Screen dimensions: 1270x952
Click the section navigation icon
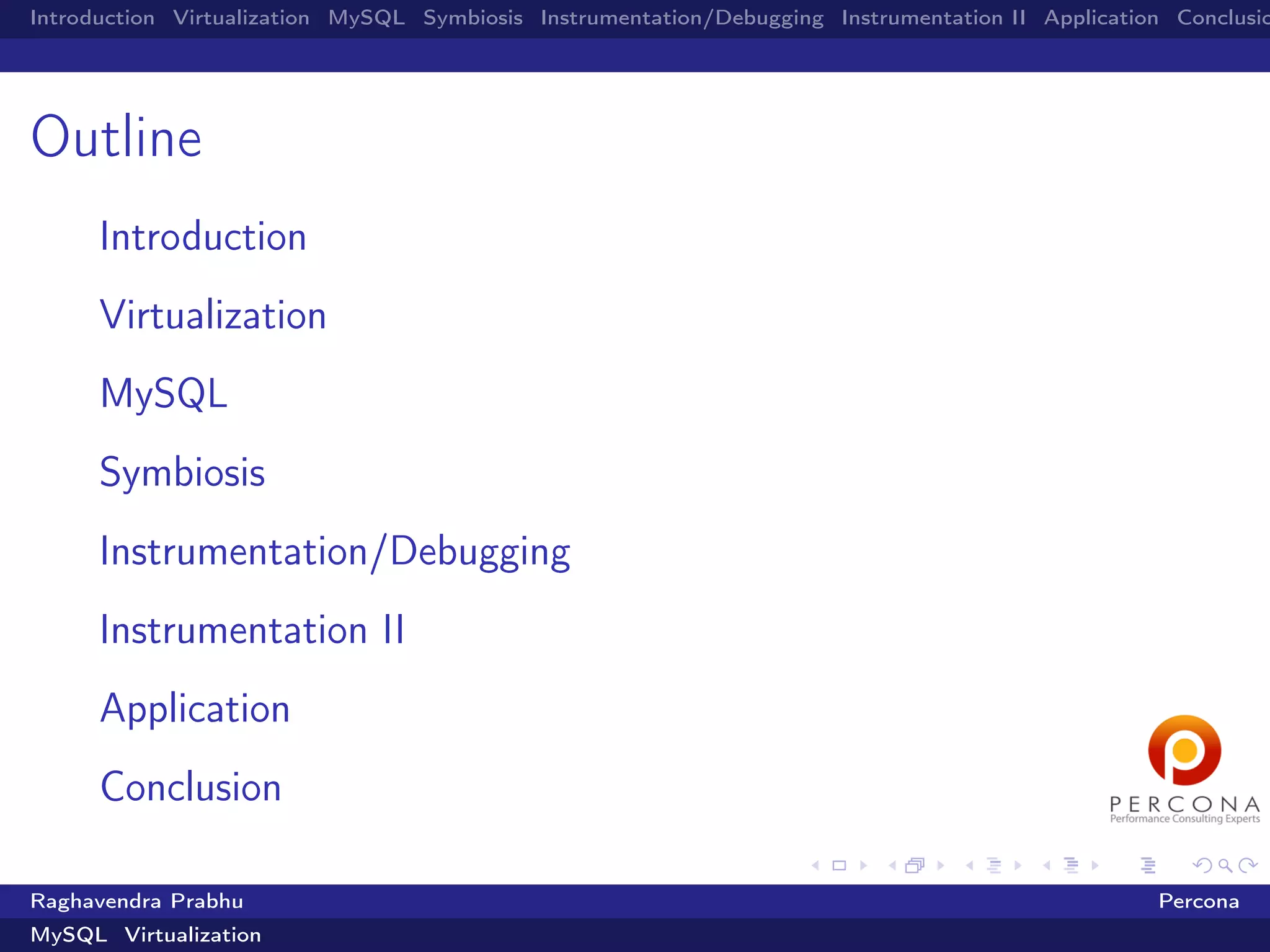tap(1071, 865)
